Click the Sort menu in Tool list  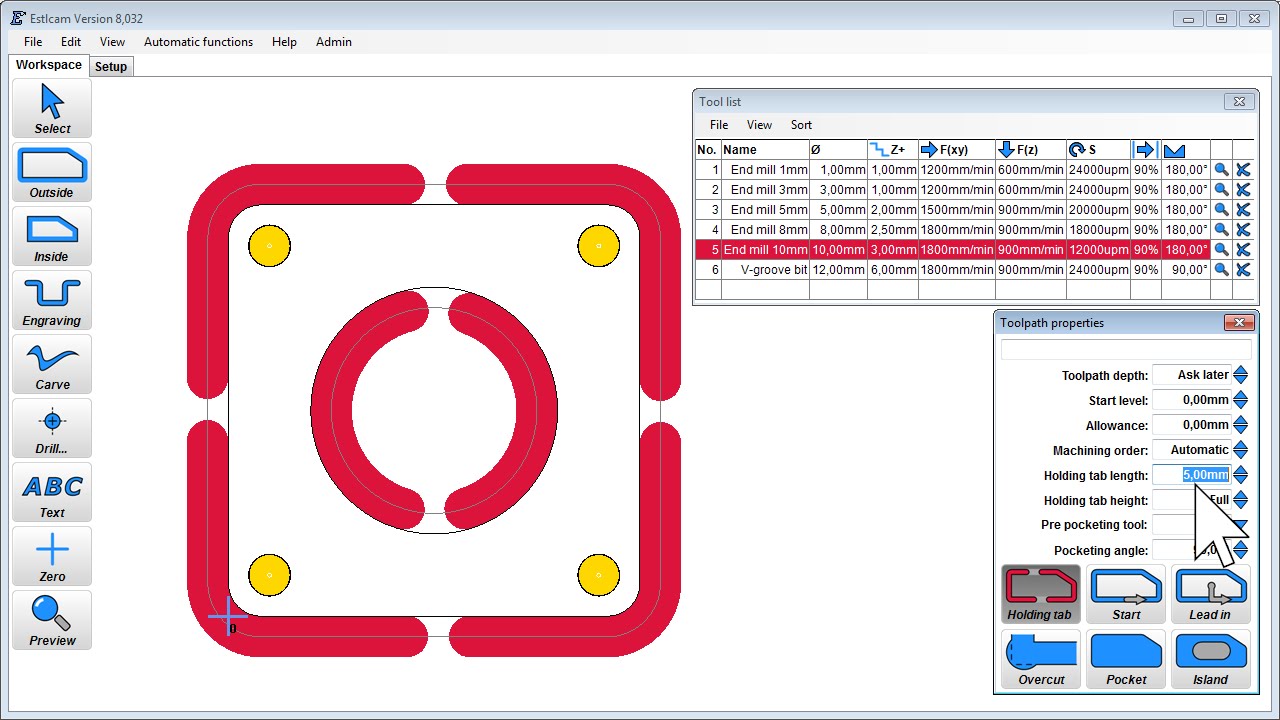click(801, 125)
